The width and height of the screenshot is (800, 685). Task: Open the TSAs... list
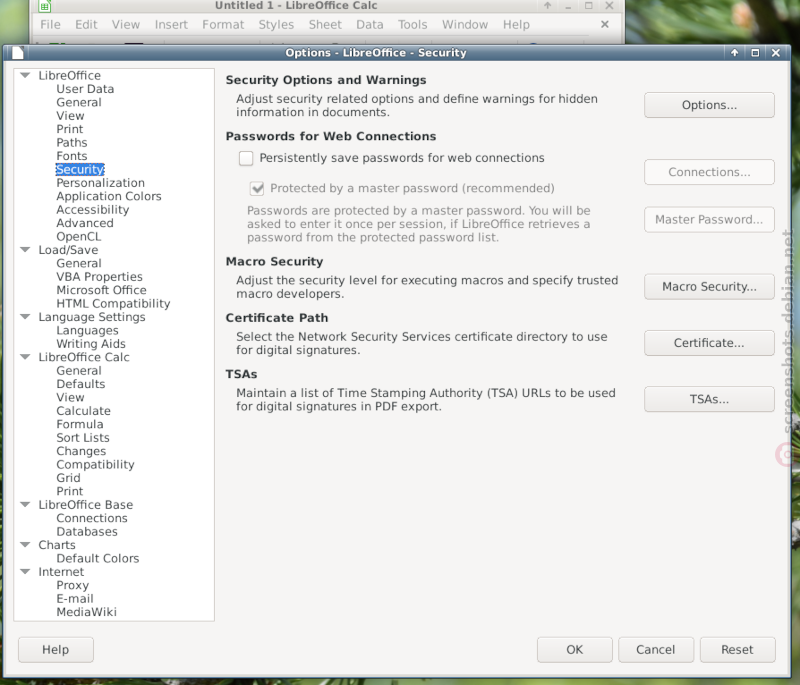click(709, 399)
